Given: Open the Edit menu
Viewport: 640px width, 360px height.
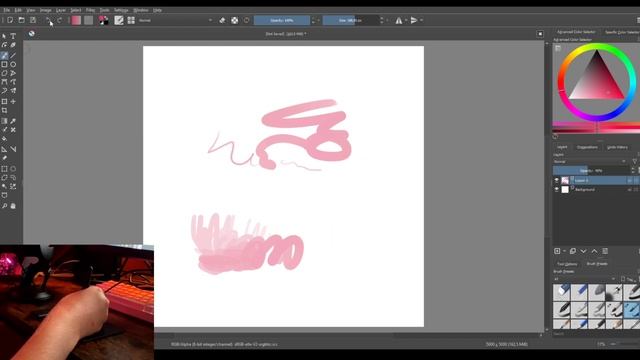Looking at the screenshot, I should tap(18, 10).
